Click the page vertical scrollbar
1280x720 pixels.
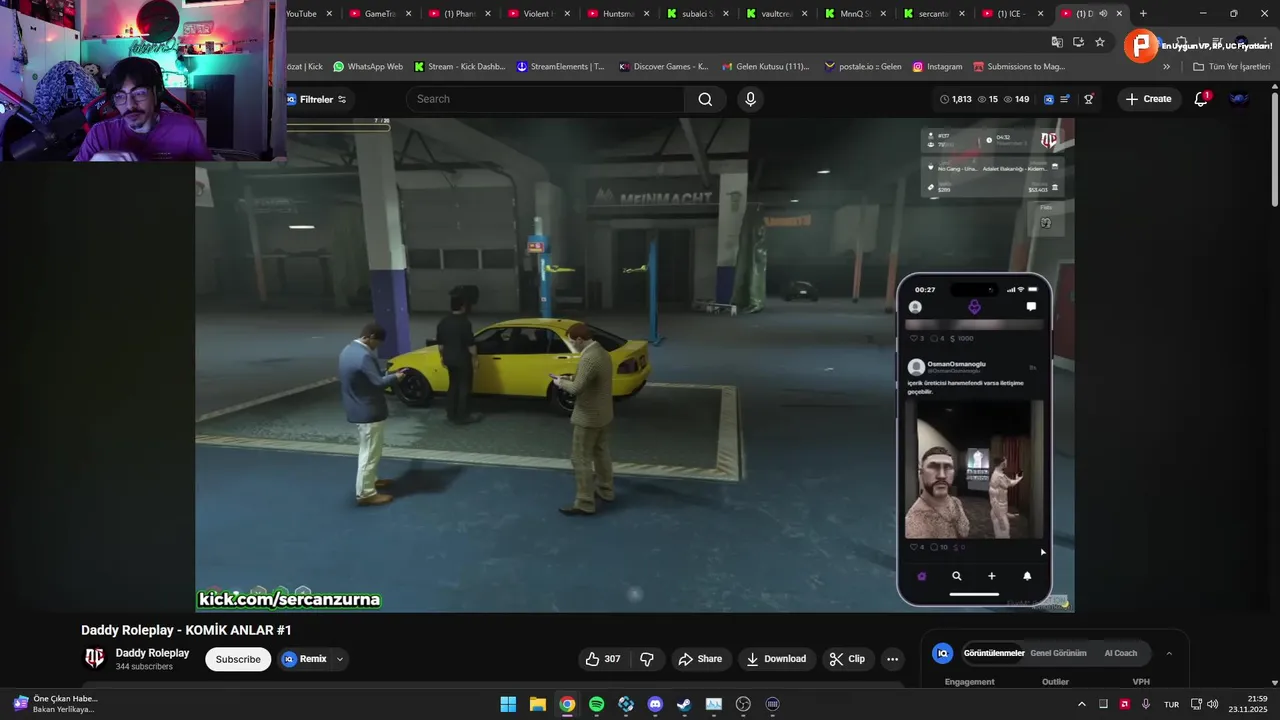point(1274,150)
